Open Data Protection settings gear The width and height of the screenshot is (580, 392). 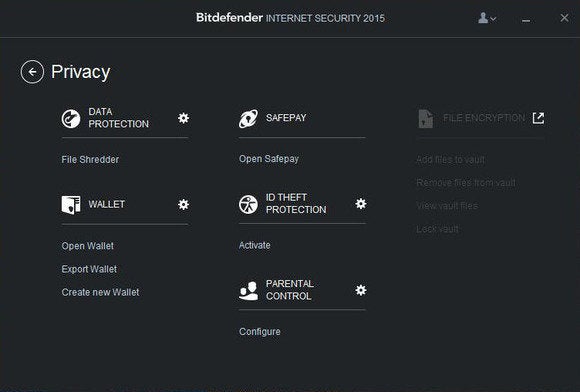[183, 118]
